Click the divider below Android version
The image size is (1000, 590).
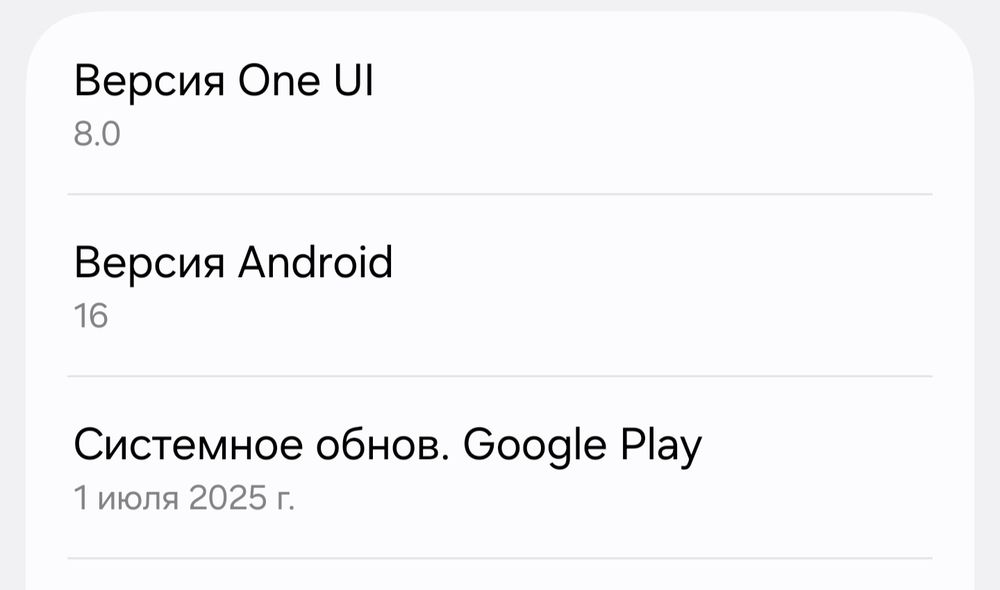(x=500, y=376)
